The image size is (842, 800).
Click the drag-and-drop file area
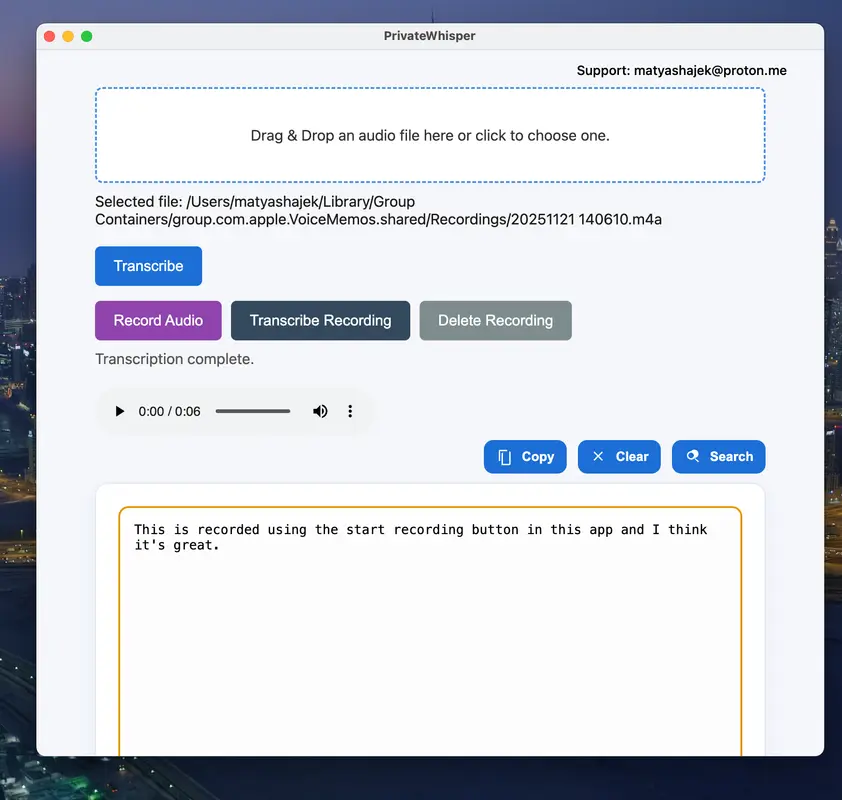pyautogui.click(x=430, y=135)
